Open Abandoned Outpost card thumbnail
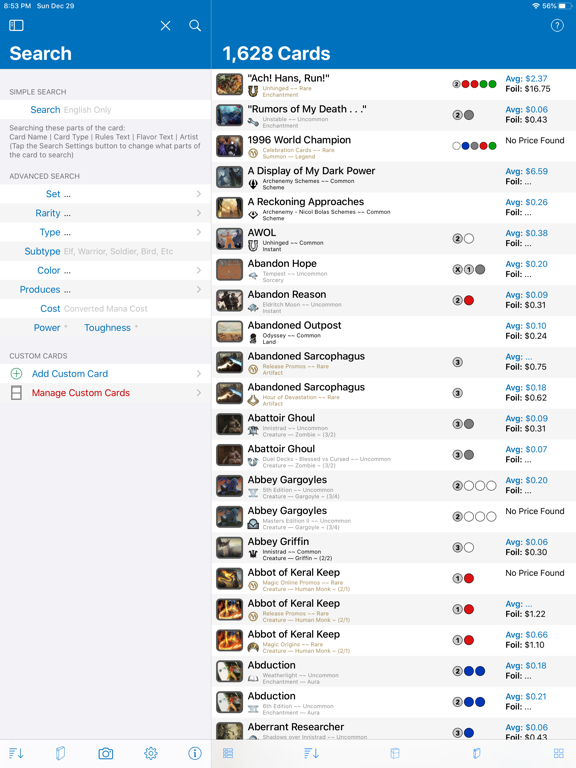 point(230,331)
